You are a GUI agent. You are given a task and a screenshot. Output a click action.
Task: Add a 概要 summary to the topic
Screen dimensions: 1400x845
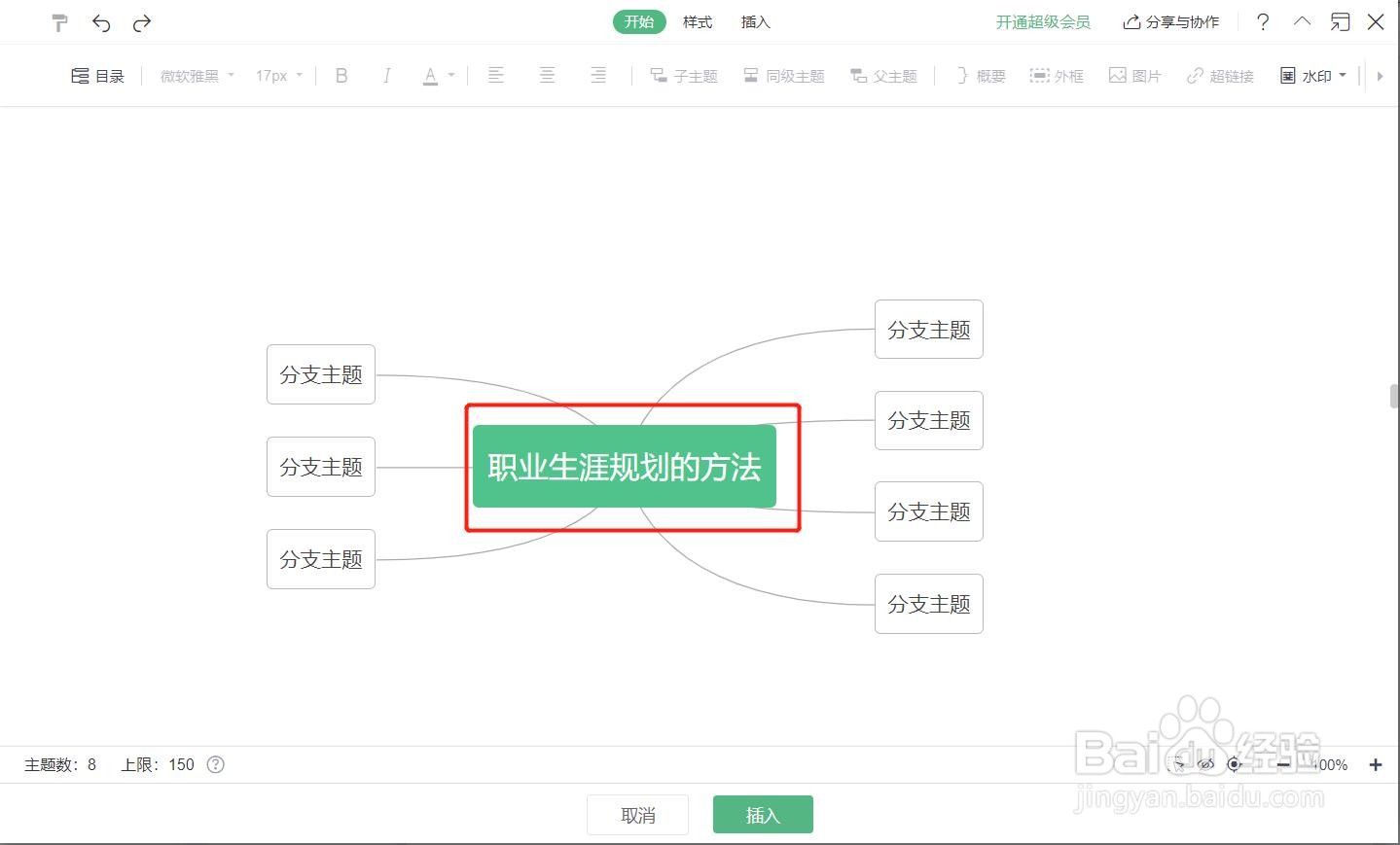(x=978, y=75)
